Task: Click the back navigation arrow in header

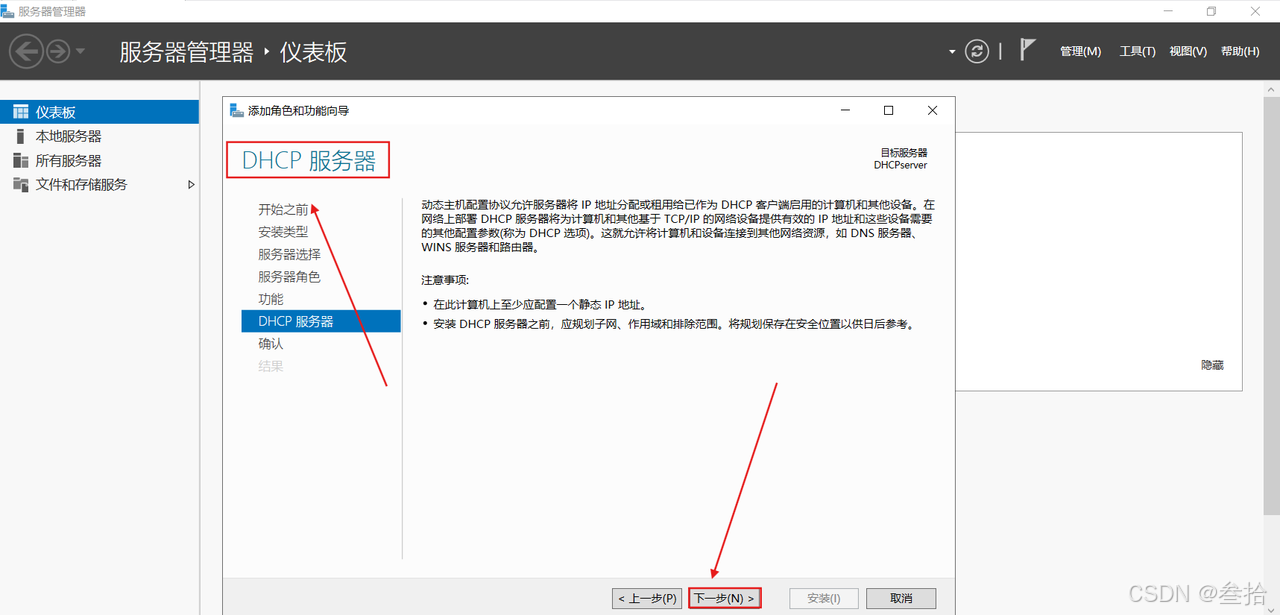Action: tap(27, 51)
